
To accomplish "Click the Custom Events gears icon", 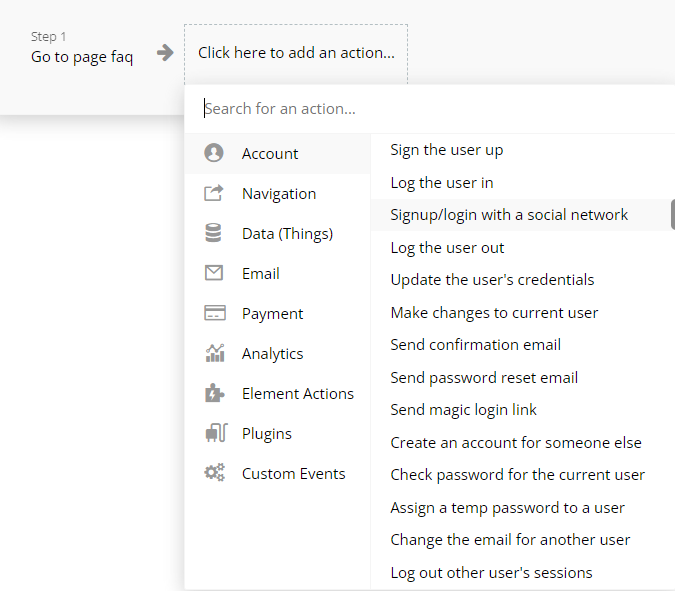I will tap(214, 473).
